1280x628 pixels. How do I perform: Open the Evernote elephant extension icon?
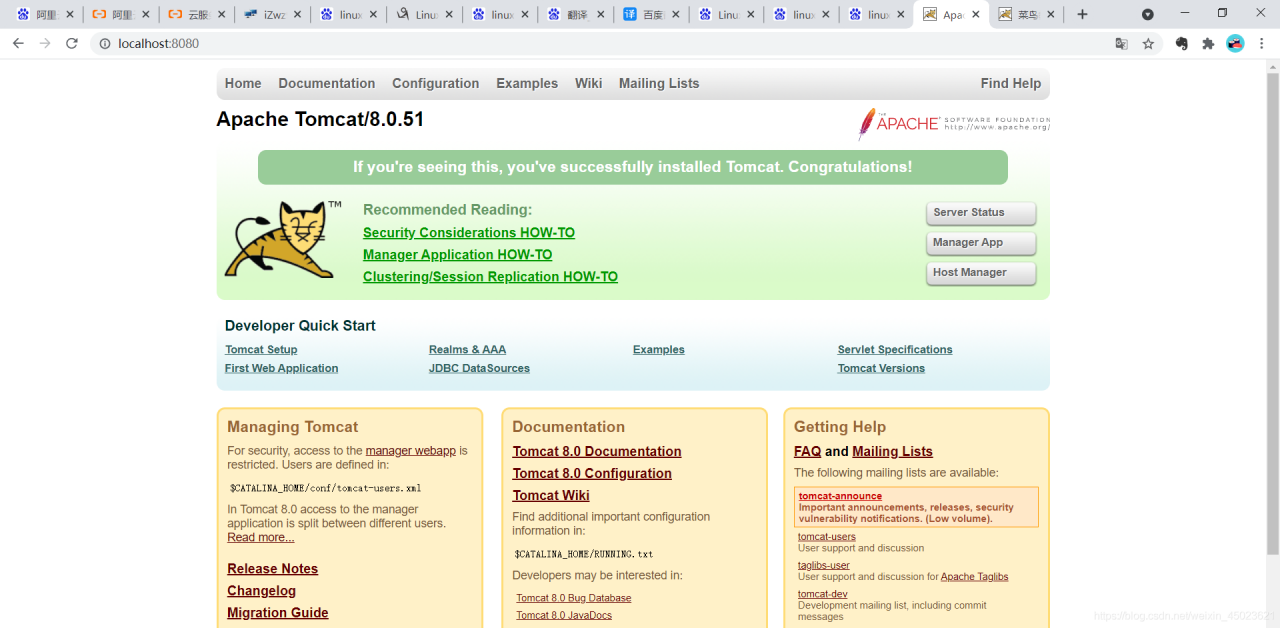pos(1181,44)
